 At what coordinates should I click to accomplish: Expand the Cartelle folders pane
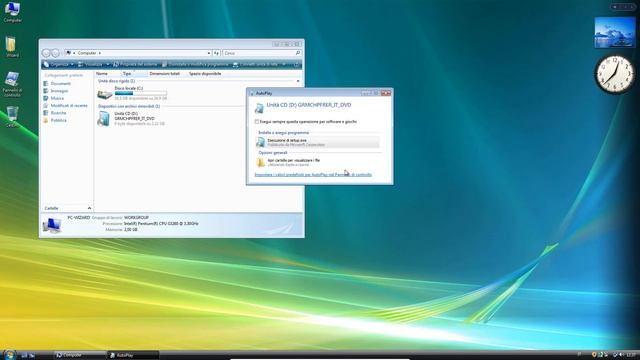coord(89,208)
